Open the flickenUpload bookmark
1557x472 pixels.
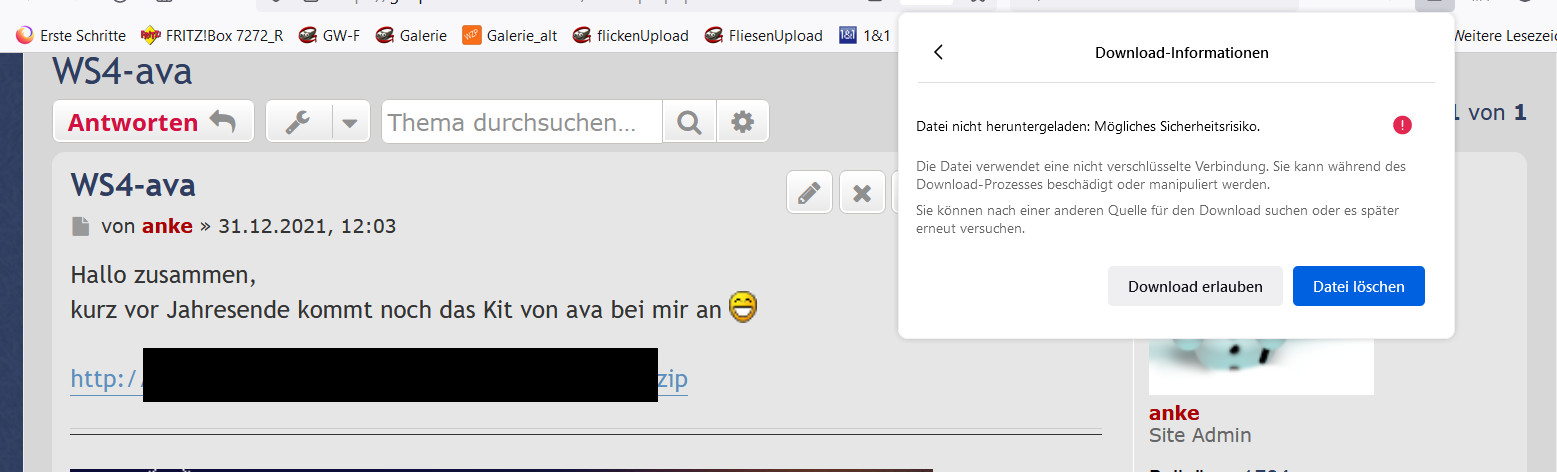[631, 35]
